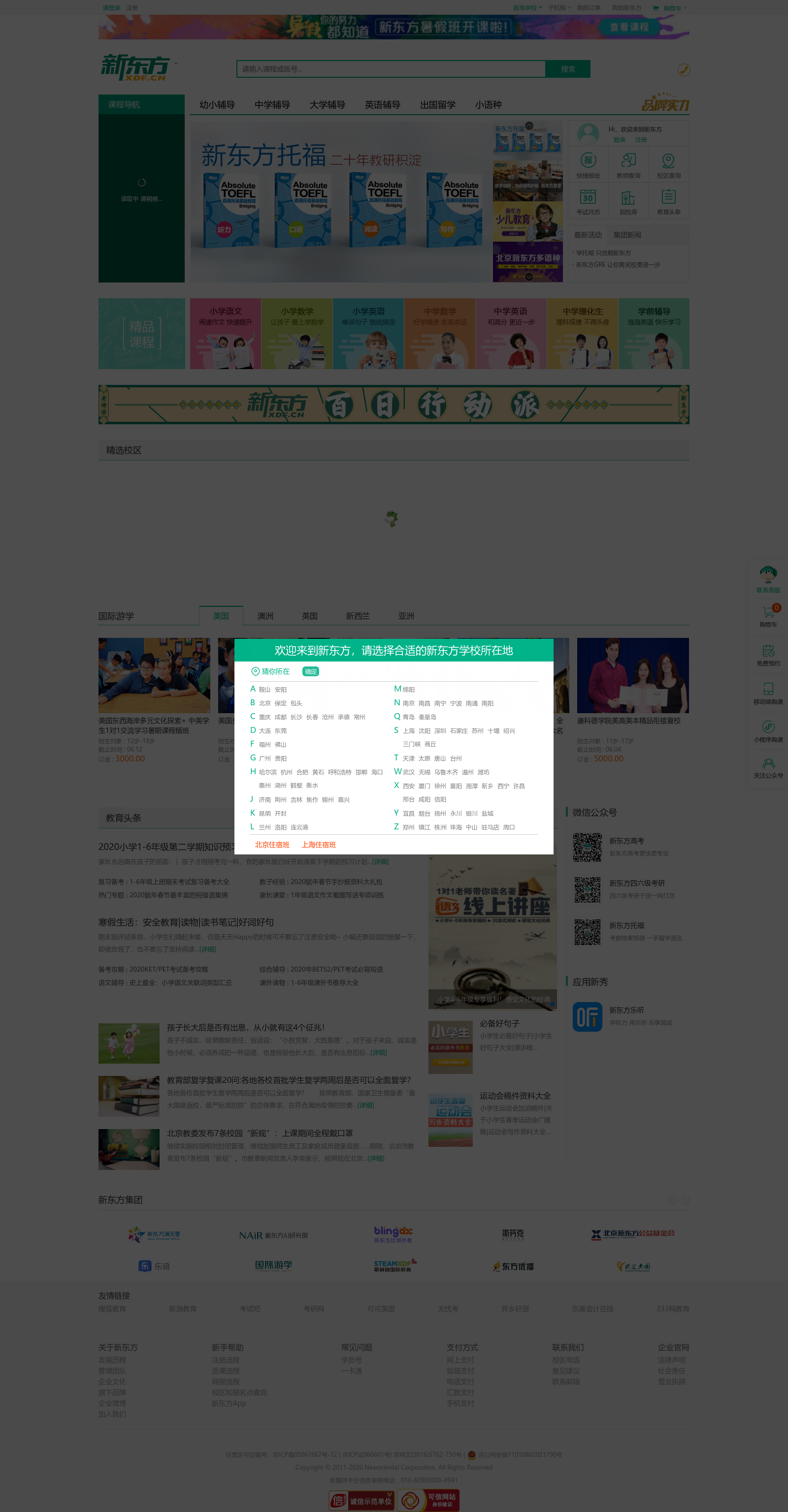The height and width of the screenshot is (1512, 788).
Task: Open 联系客服 customer service in side toolbar
Action: coord(768,579)
